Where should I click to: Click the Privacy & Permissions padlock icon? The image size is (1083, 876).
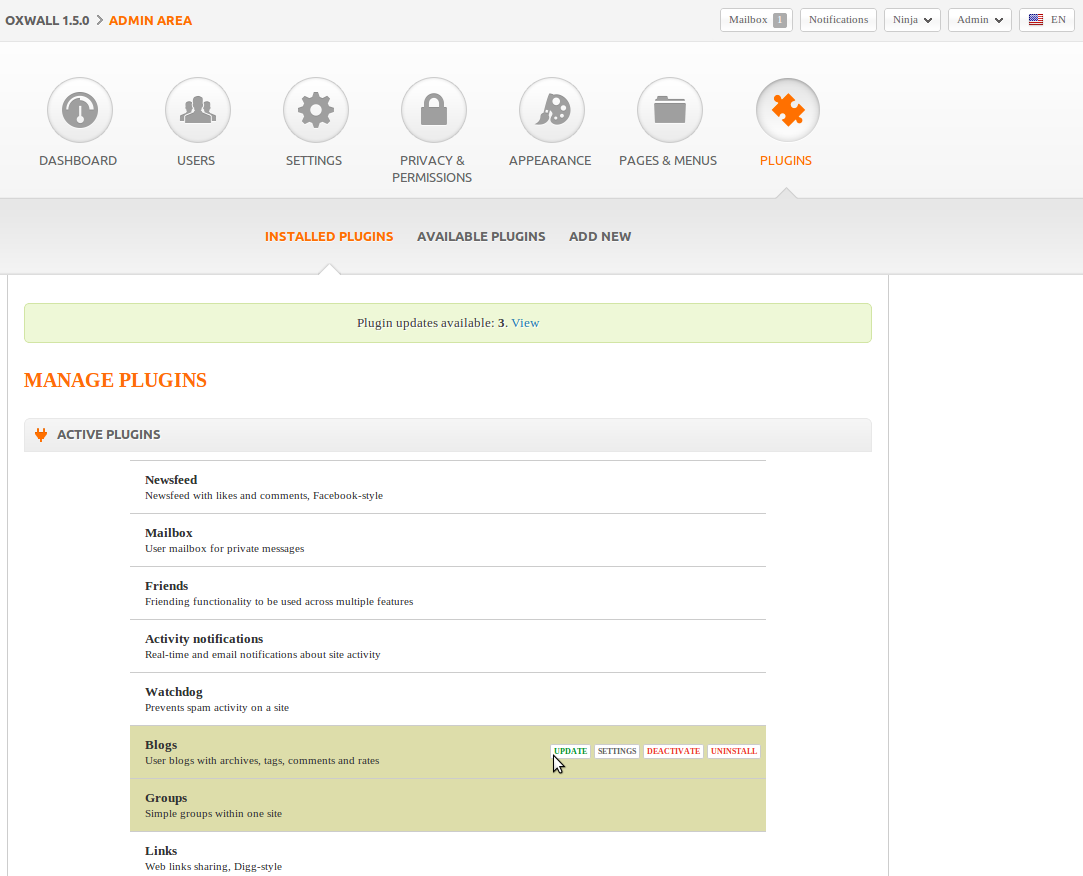433,110
